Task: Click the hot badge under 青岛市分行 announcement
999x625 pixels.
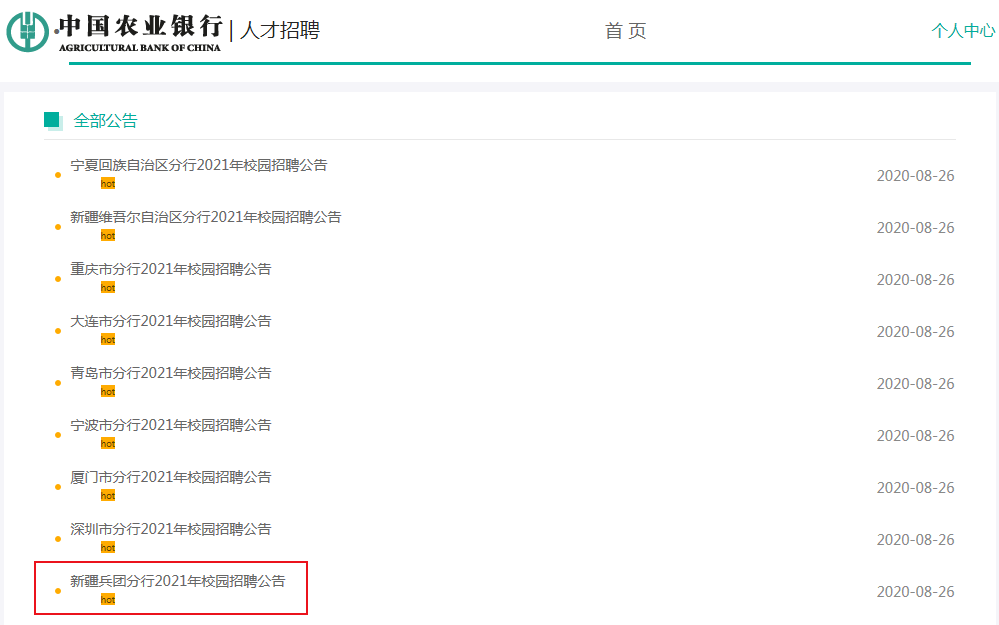Action: coord(108,392)
